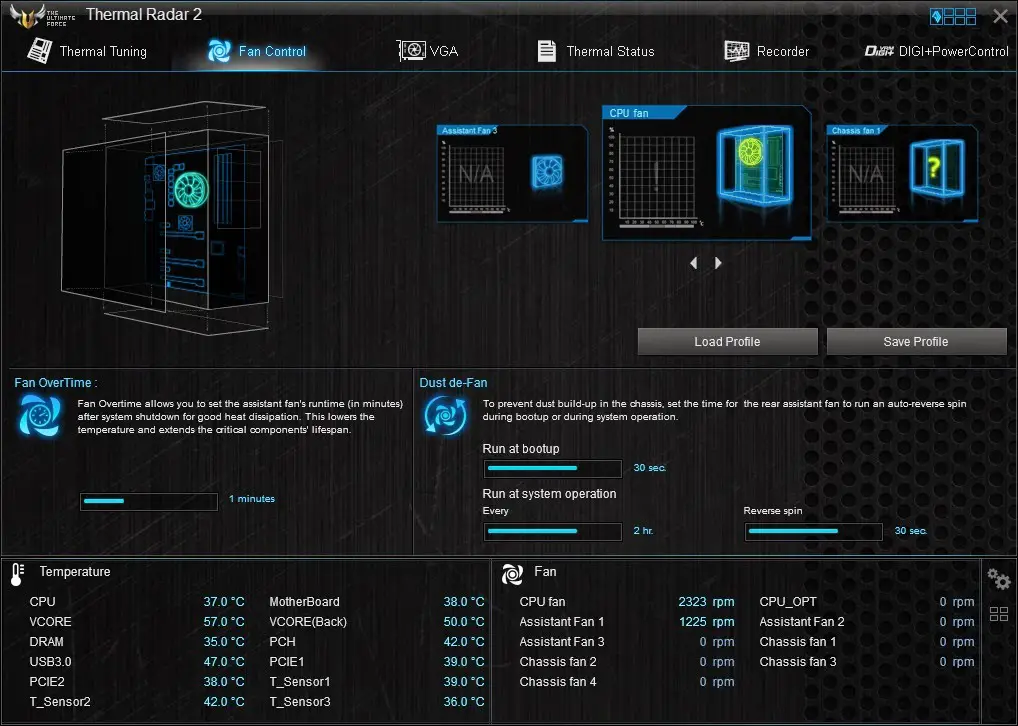The width and height of the screenshot is (1018, 726).
Task: Click the Fan OverTime clock fan icon
Action: pyautogui.click(x=40, y=415)
